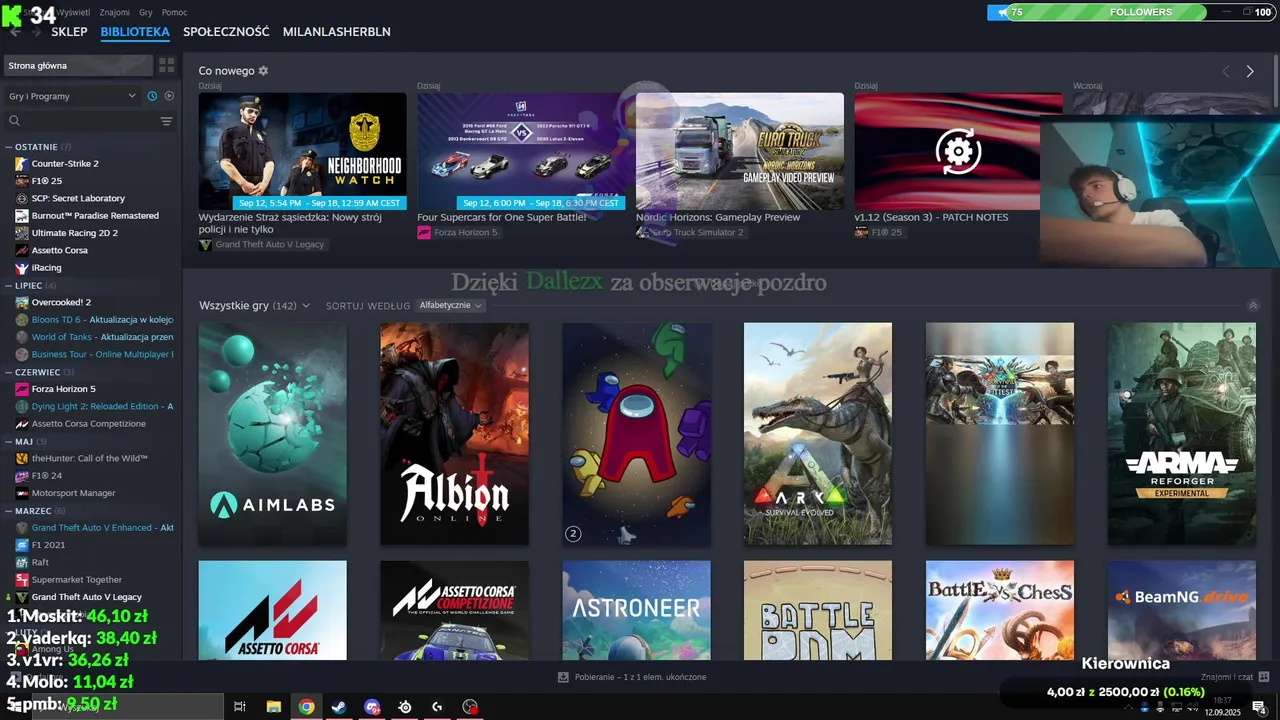This screenshot has height=720, width=1280.
Task: Go back with the navigation back arrow
Action: pyautogui.click(x=14, y=32)
